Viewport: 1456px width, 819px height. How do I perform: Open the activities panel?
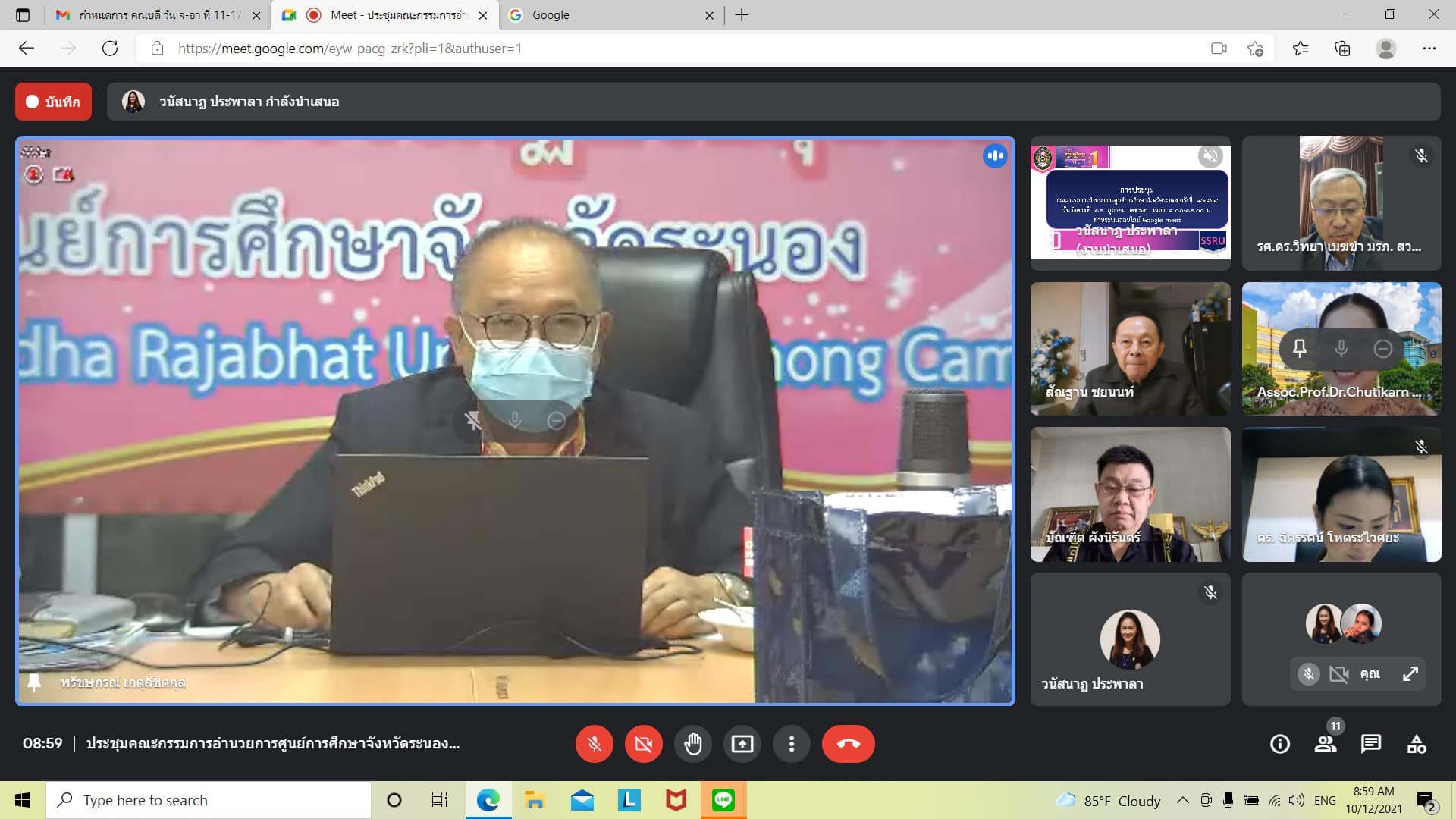point(1416,744)
